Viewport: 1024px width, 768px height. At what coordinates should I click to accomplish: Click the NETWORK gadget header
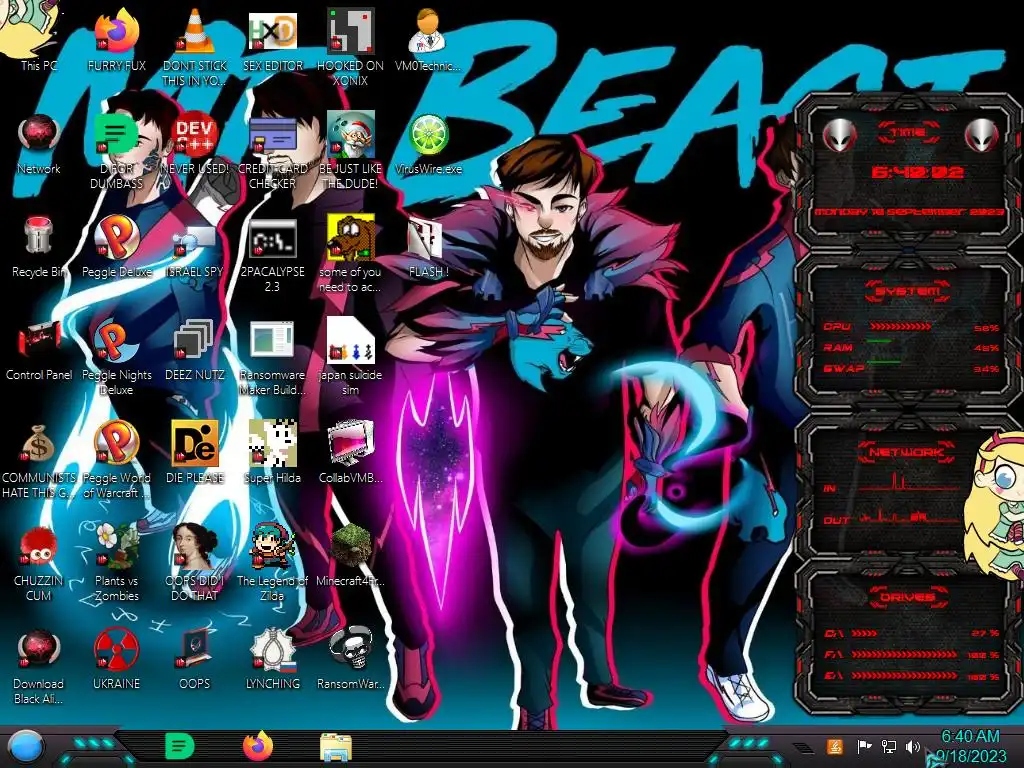point(908,451)
